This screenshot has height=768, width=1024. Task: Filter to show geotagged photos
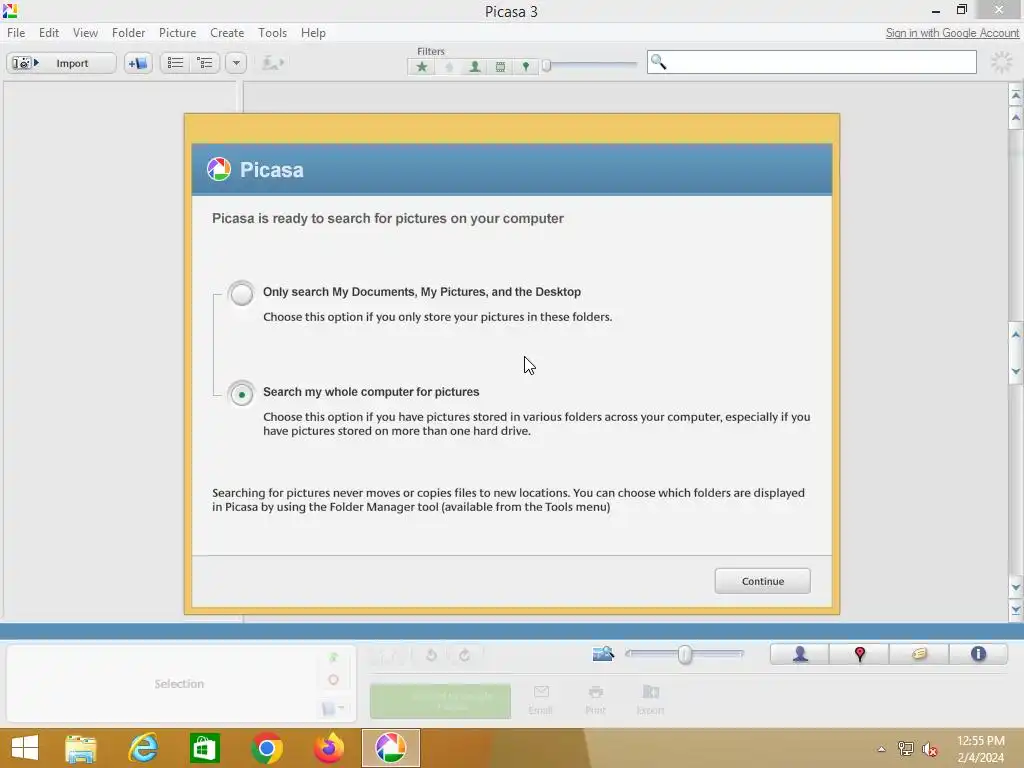pos(526,67)
